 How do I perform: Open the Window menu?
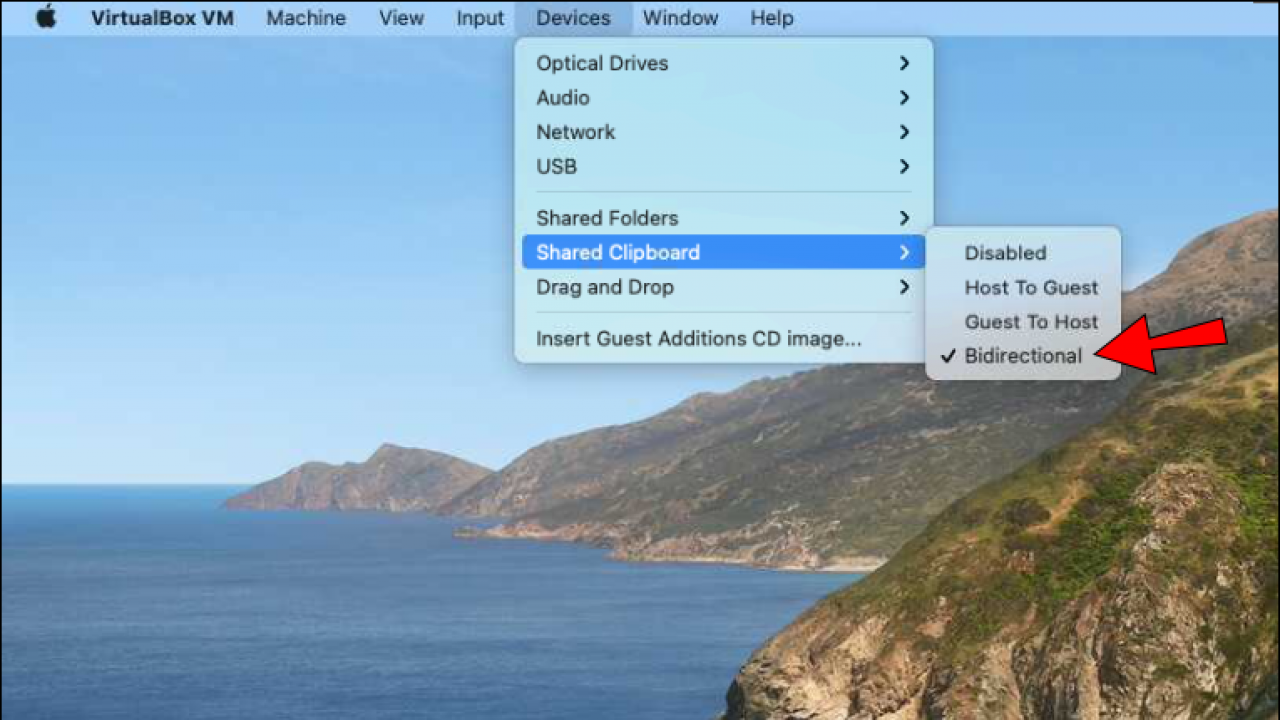[680, 17]
